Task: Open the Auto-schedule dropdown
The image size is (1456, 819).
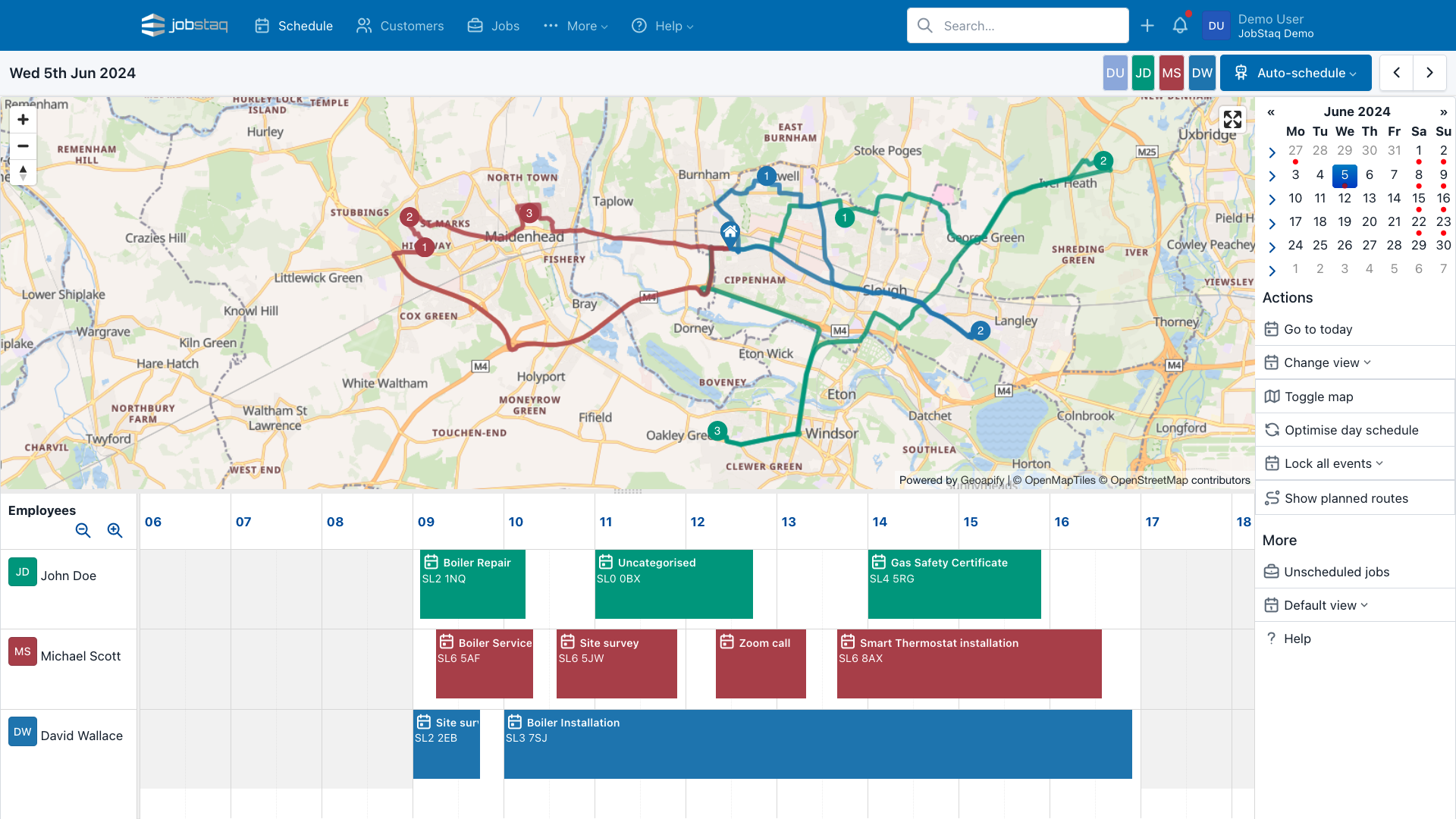Action: [x=1296, y=73]
